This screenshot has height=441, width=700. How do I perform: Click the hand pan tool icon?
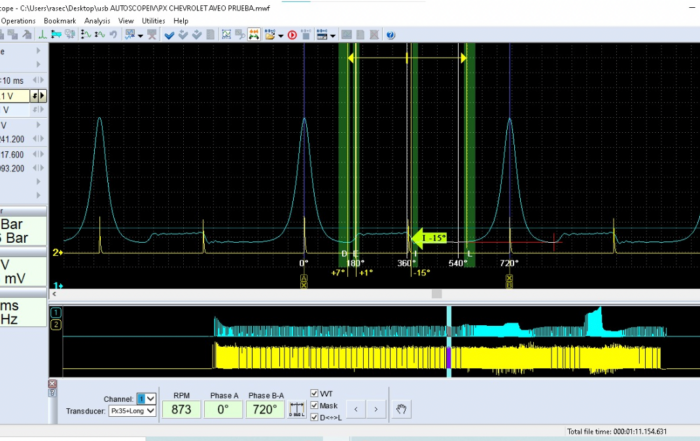point(402,408)
